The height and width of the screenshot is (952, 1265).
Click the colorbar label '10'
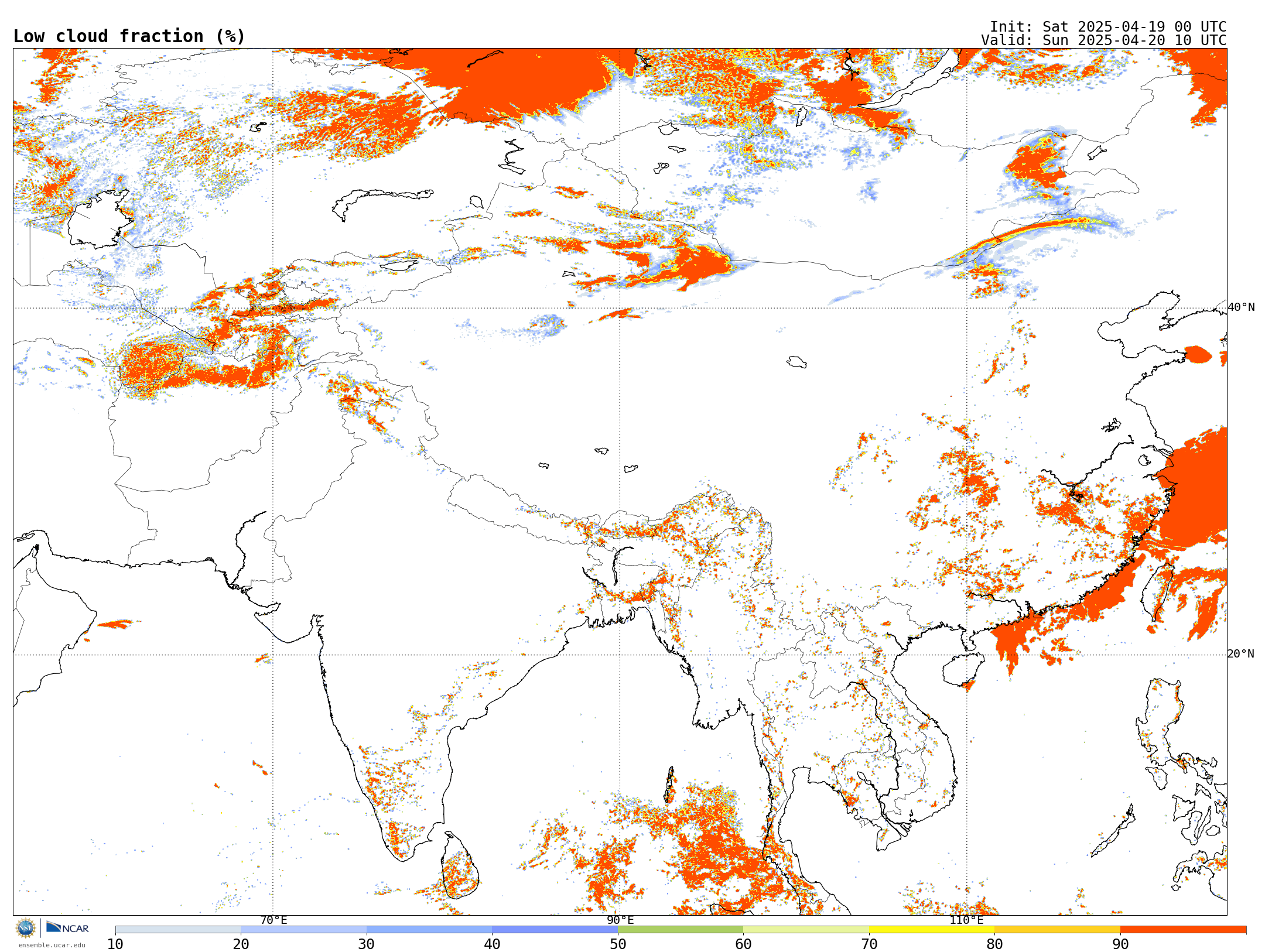pos(115,944)
